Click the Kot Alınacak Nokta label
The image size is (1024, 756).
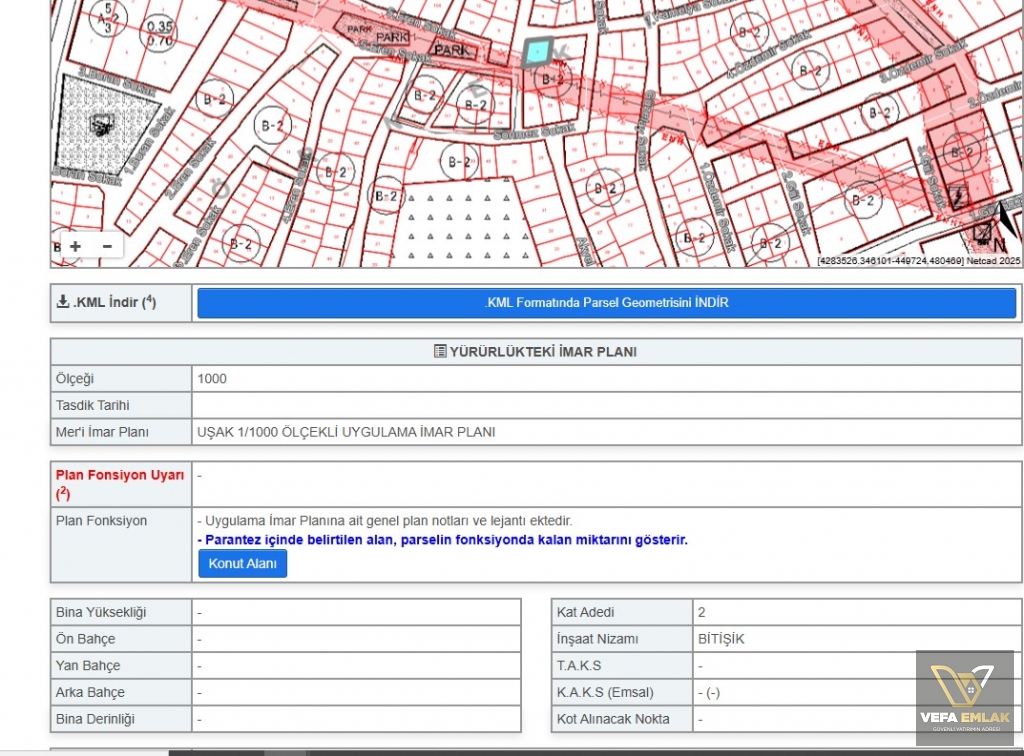(x=613, y=719)
